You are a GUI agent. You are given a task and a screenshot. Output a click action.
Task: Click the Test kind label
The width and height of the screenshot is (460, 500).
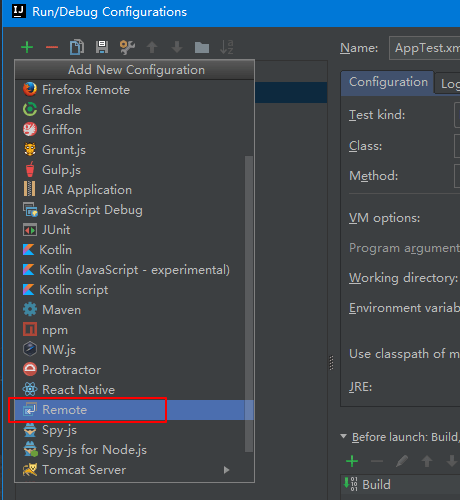coord(377,115)
